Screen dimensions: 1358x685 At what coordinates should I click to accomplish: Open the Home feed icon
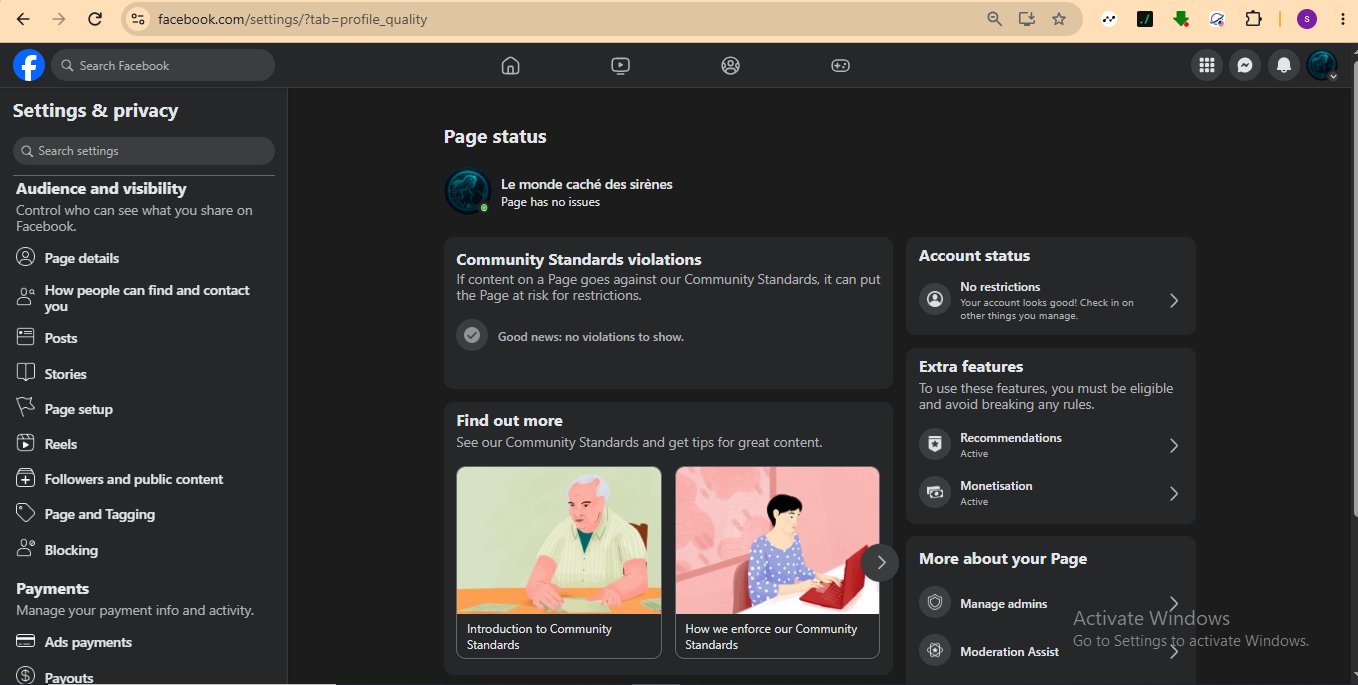pyautogui.click(x=510, y=66)
